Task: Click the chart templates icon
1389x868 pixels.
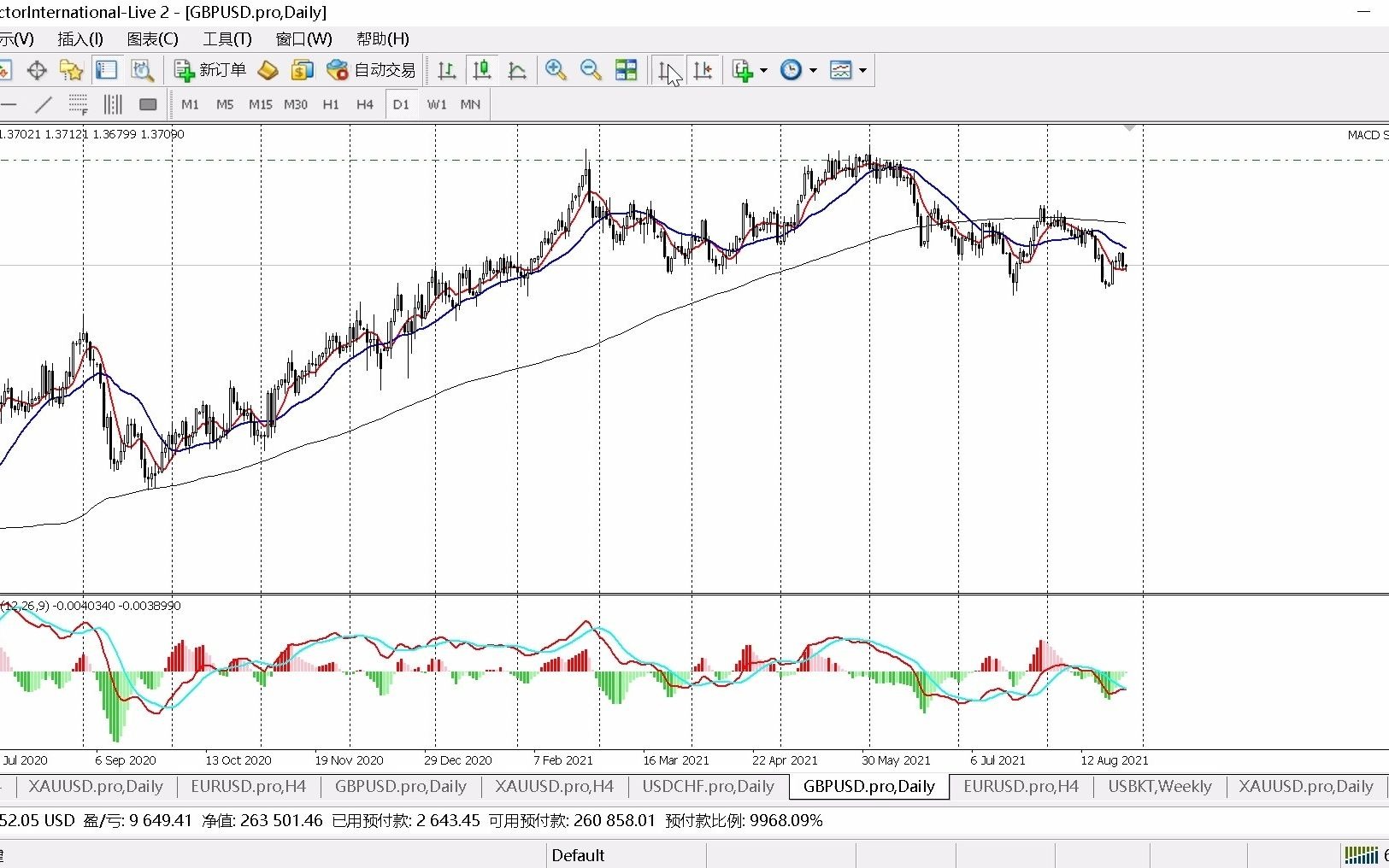Action: coord(841,70)
